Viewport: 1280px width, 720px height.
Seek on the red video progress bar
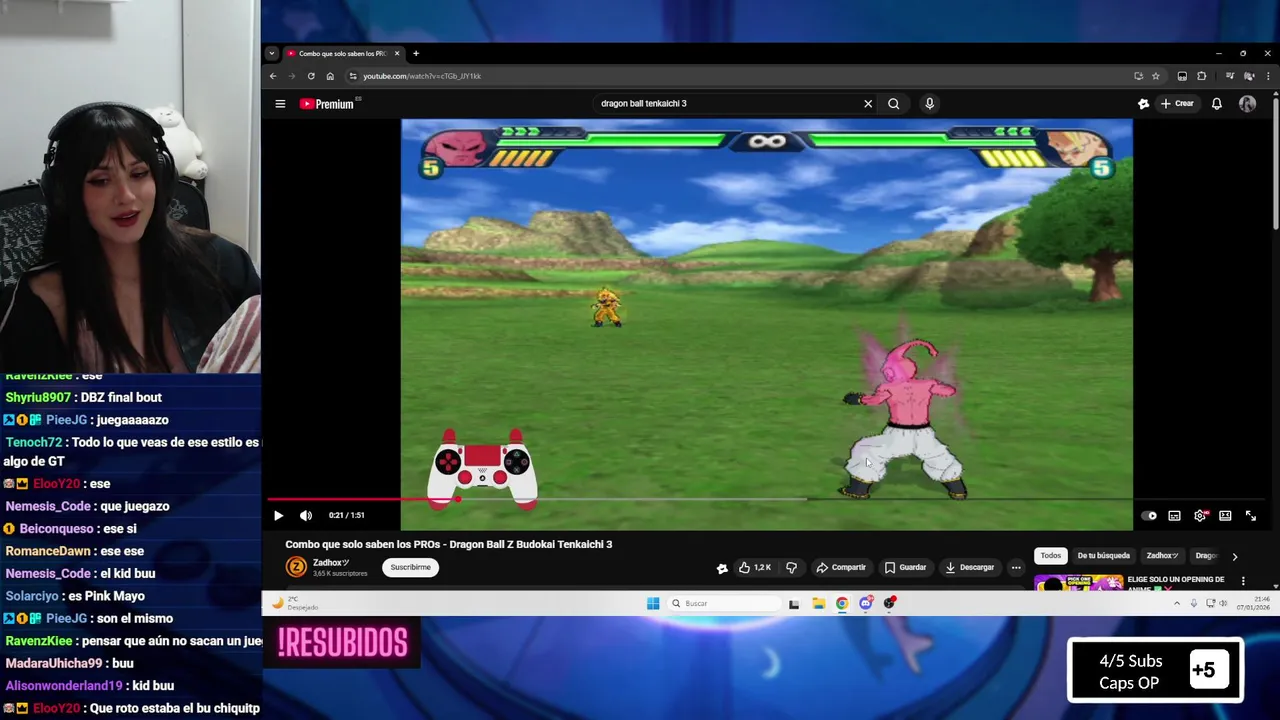(765, 499)
